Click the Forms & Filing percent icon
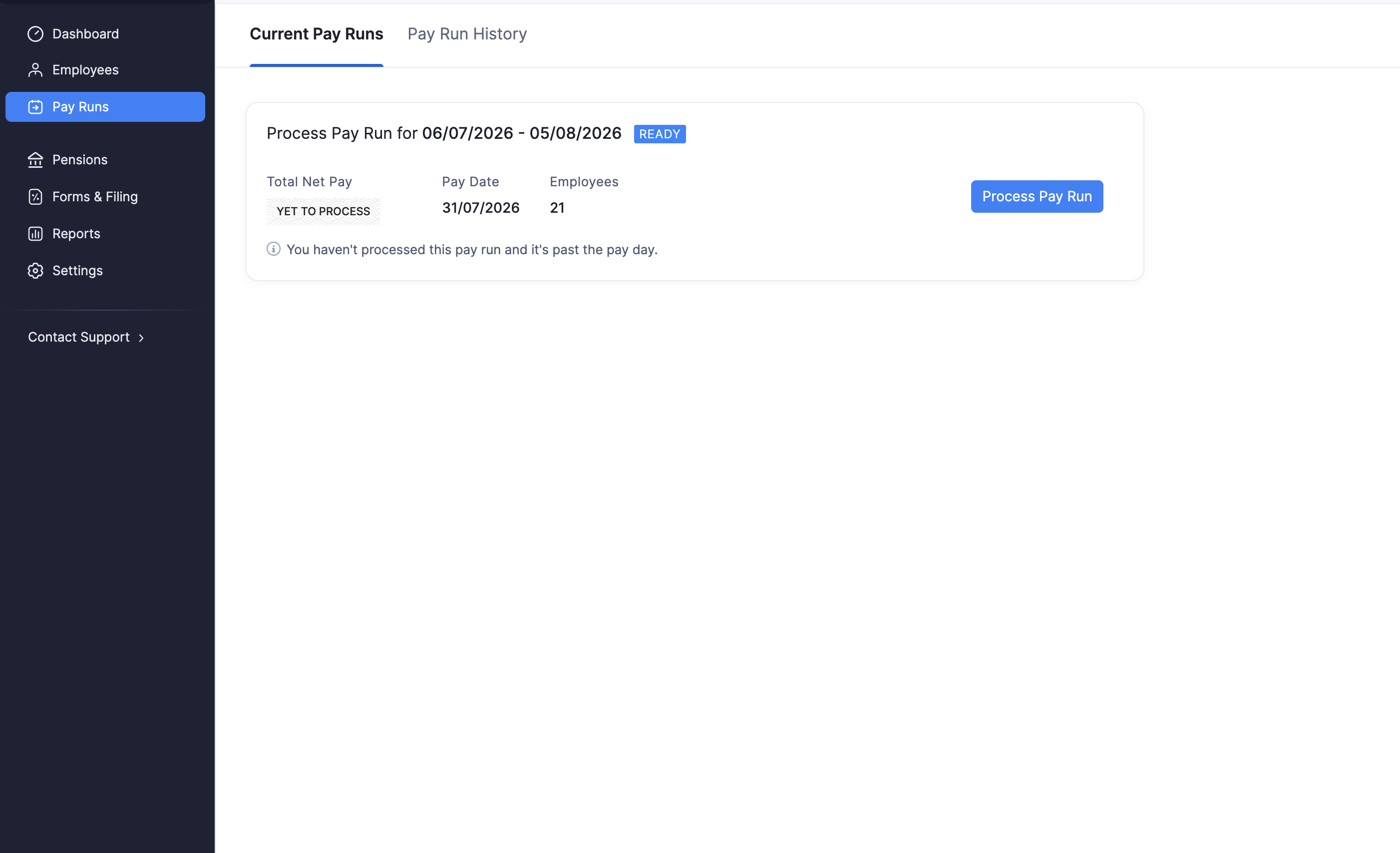Screen dimensions: 1400x853 (x=35, y=197)
